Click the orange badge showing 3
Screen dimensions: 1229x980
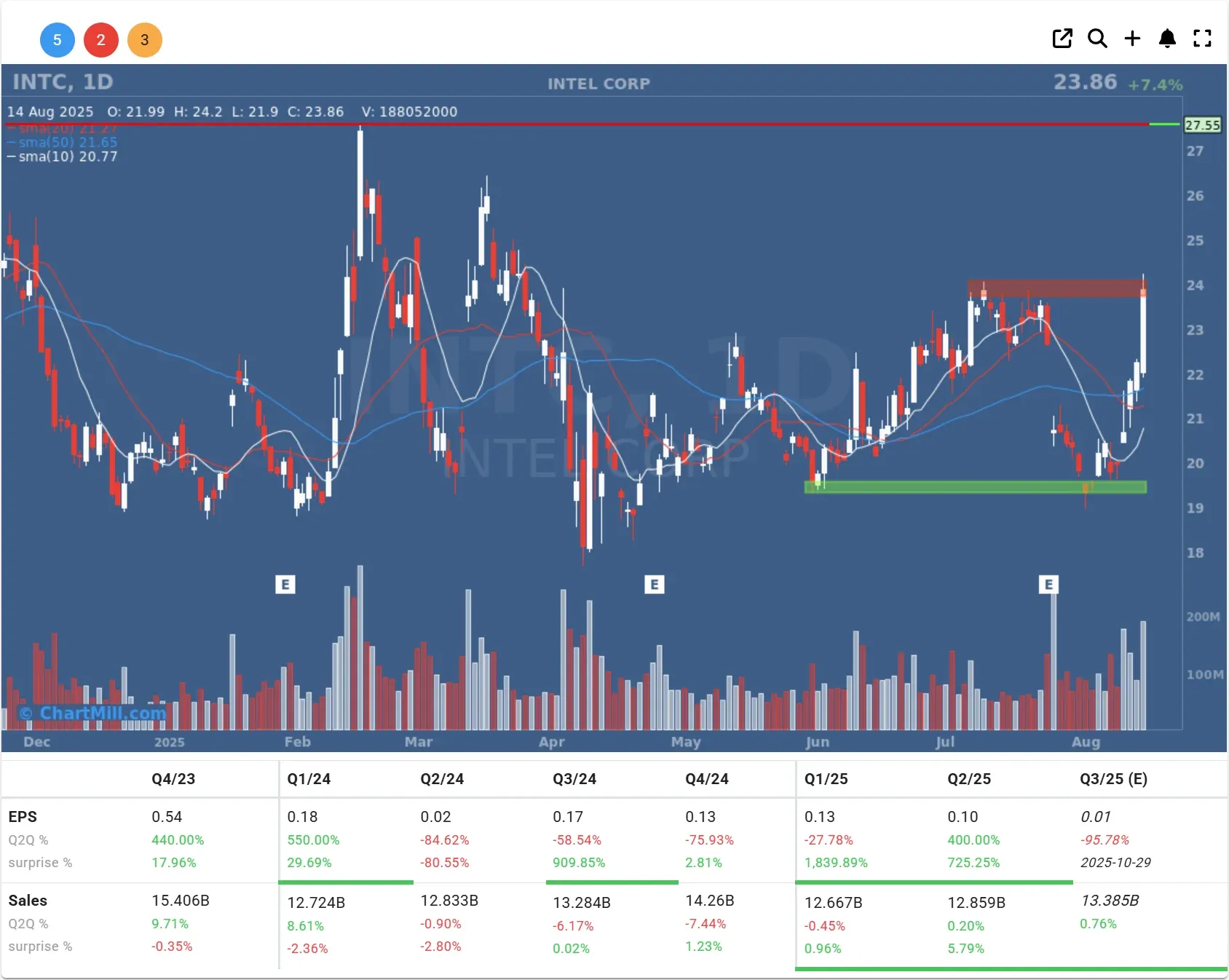click(x=145, y=40)
